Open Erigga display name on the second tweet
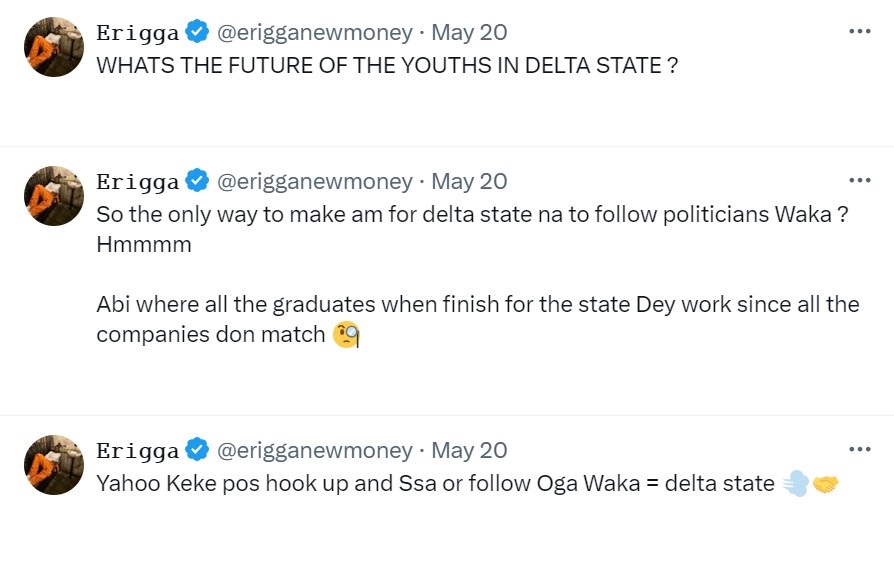The width and height of the screenshot is (894, 562). 137,182
